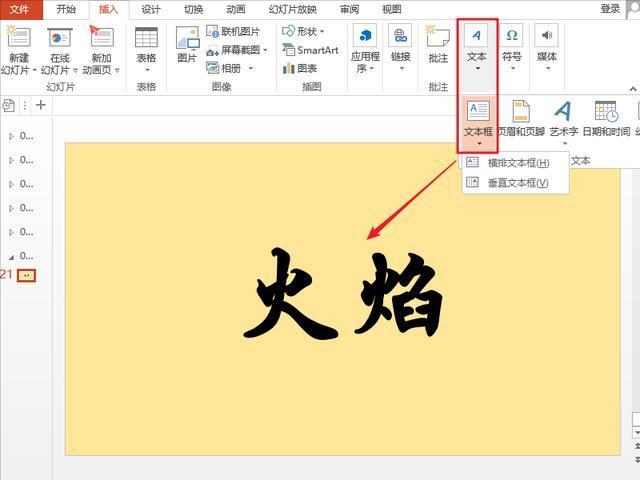Open the 屏幕截图 dropdown arrow
Image resolution: width=640 pixels, height=480 pixels.
(x=265, y=50)
